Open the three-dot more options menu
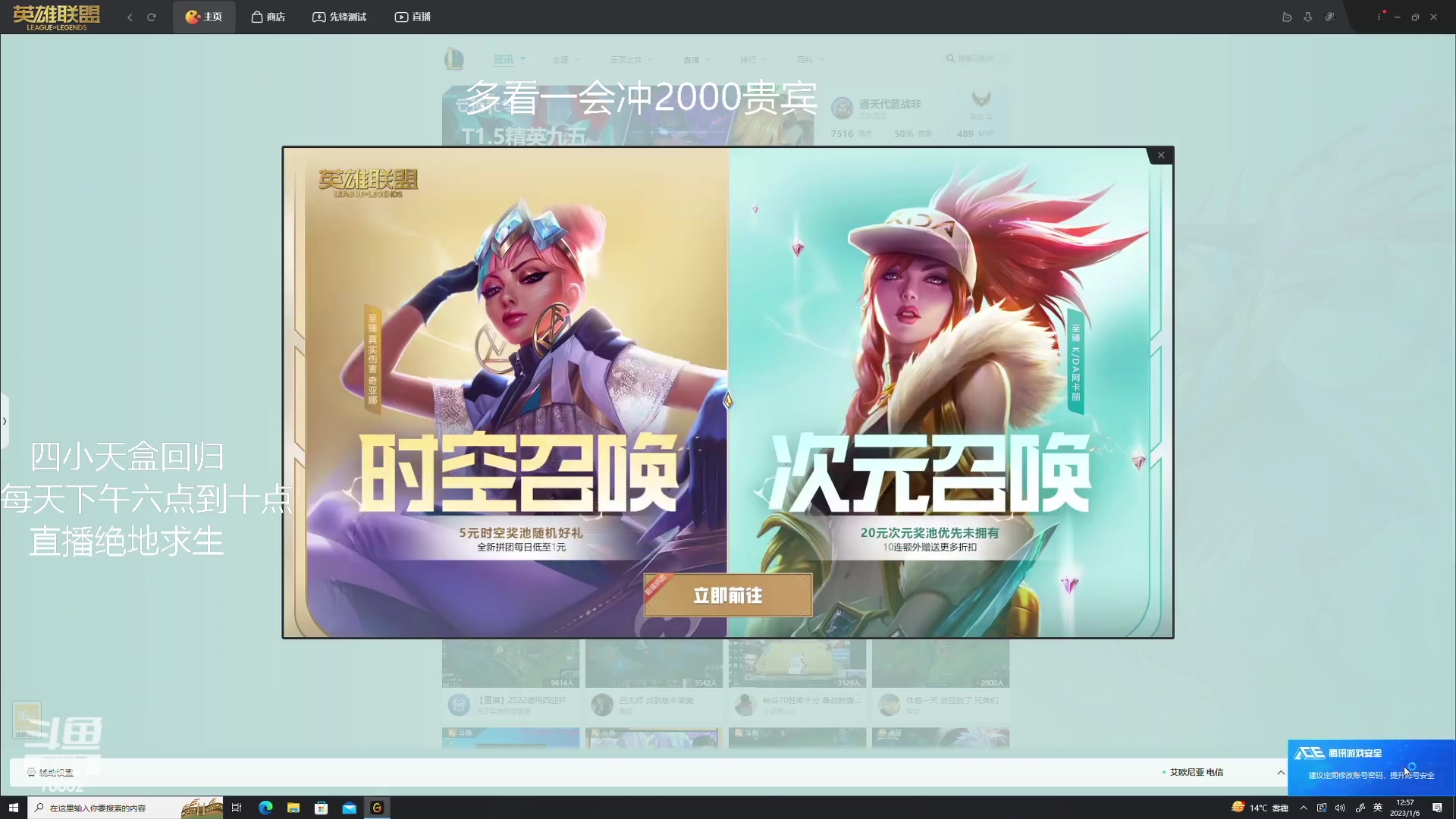 (x=1379, y=17)
